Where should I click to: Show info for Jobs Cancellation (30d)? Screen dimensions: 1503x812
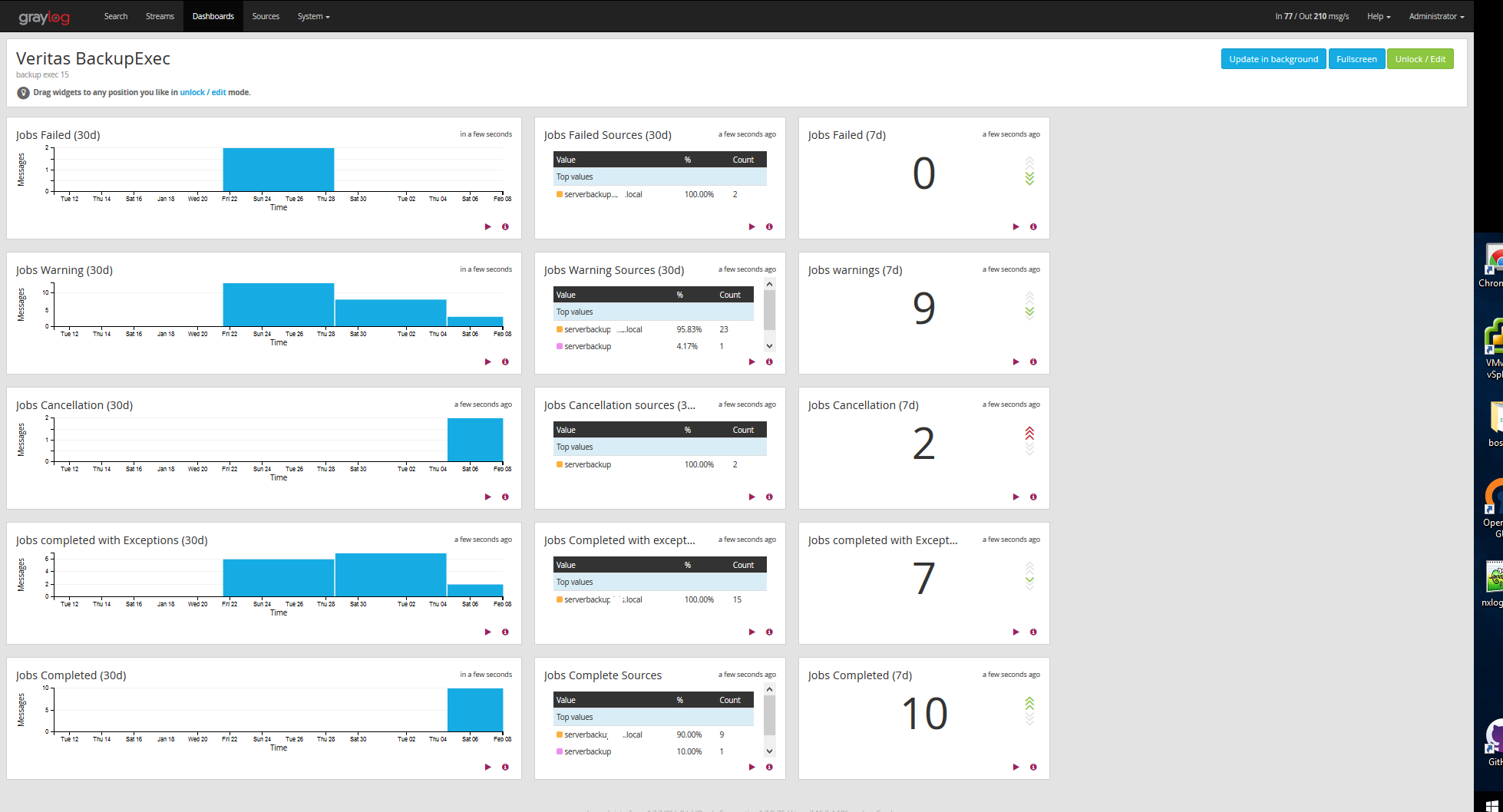coord(505,497)
